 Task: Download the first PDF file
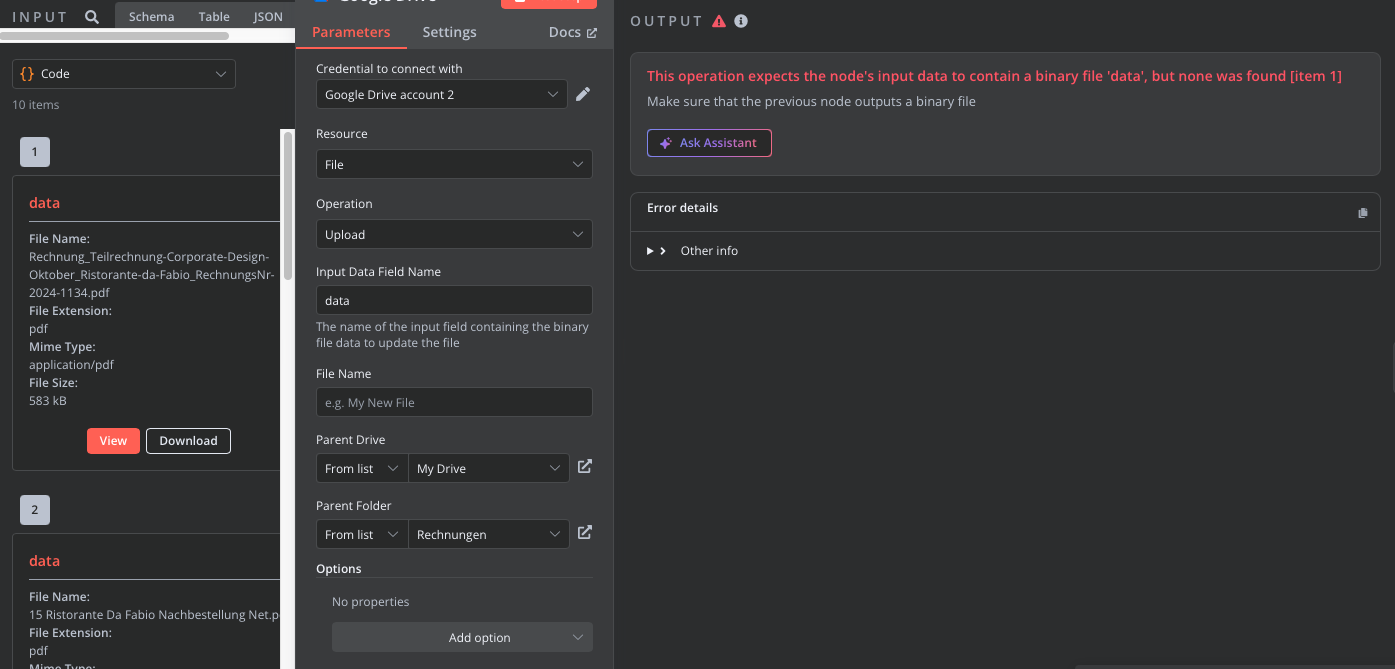[x=188, y=441]
